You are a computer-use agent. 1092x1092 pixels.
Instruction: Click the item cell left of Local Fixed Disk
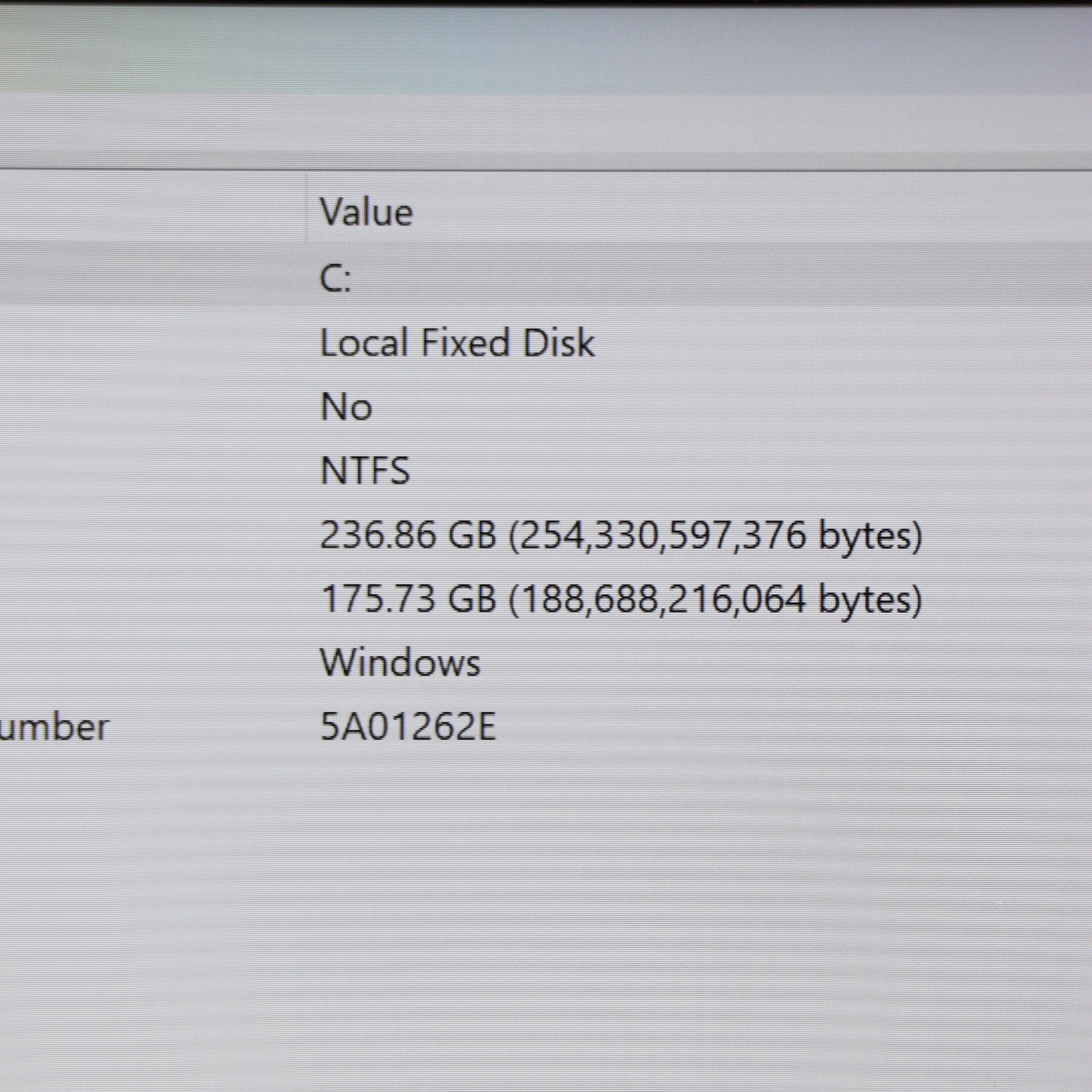click(146, 343)
